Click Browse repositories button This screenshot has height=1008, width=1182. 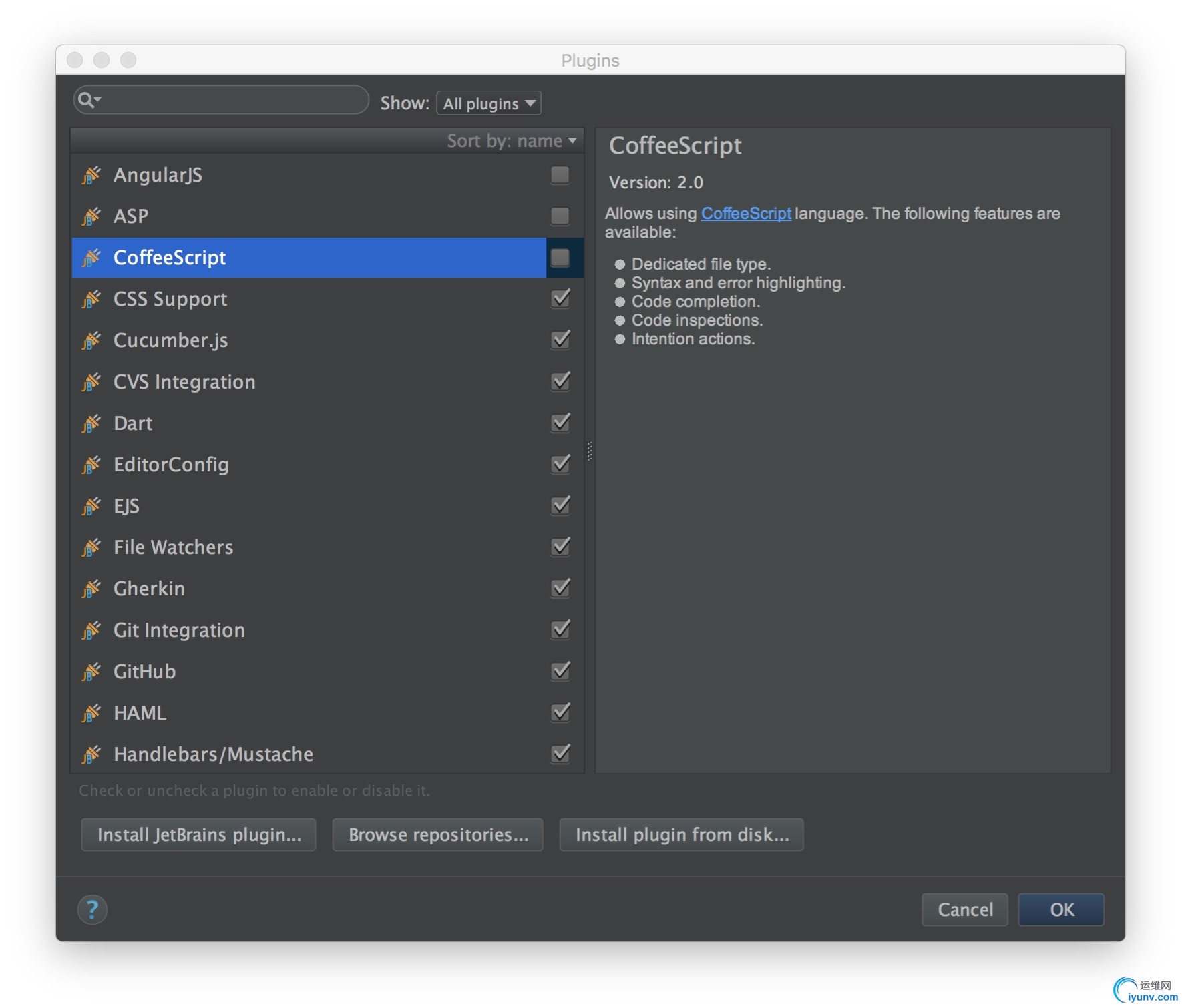click(438, 835)
